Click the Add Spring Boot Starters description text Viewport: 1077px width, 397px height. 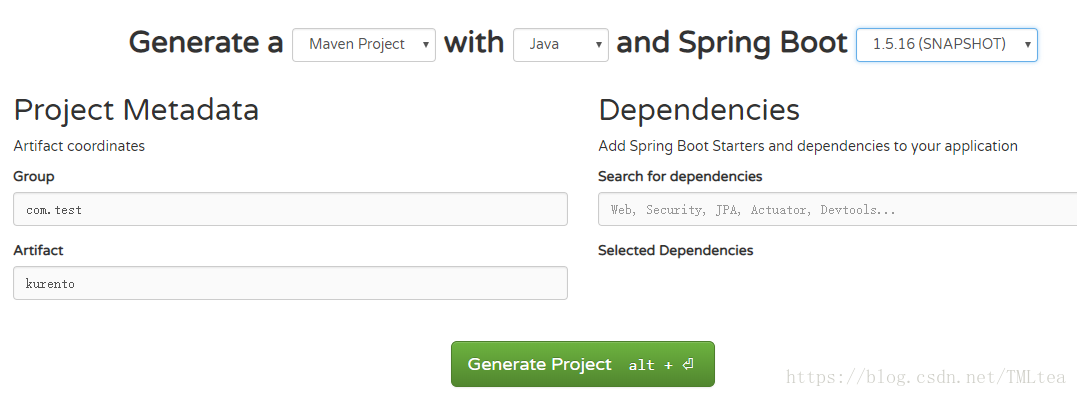[x=808, y=146]
